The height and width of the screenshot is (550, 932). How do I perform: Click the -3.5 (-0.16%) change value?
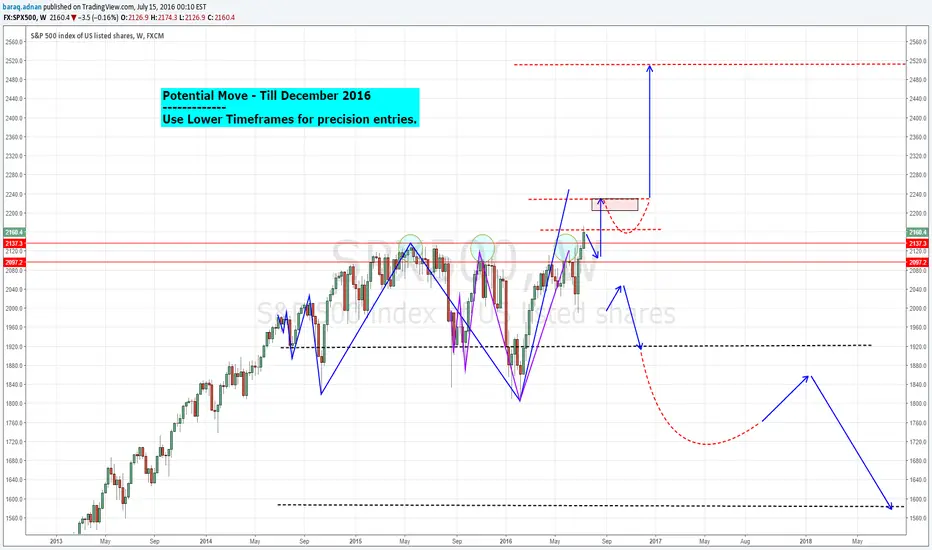98,18
